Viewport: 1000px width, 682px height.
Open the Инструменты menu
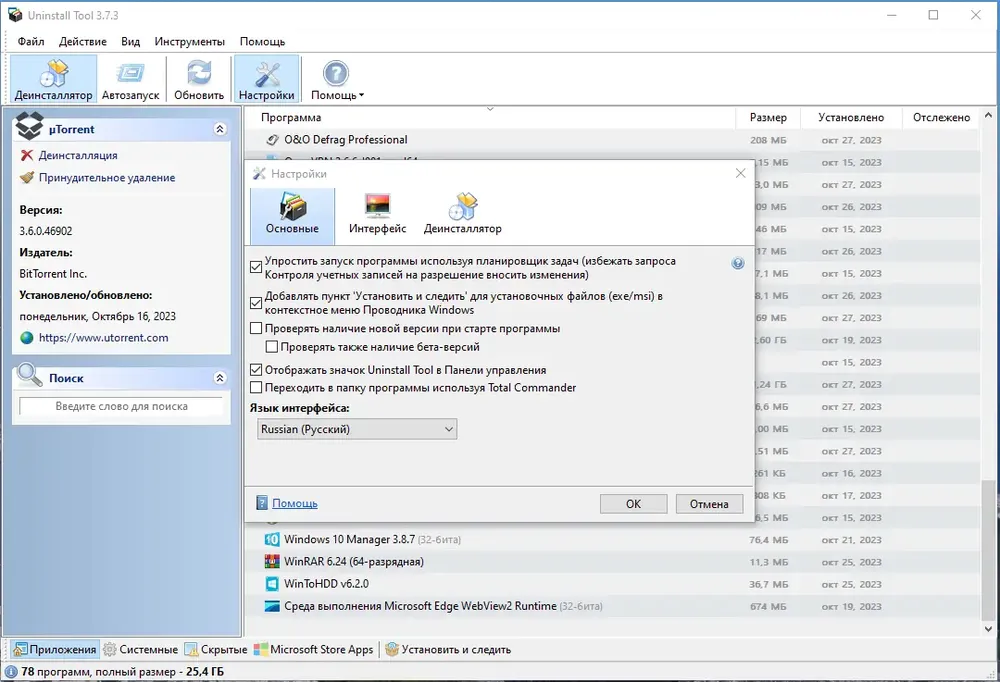point(189,41)
